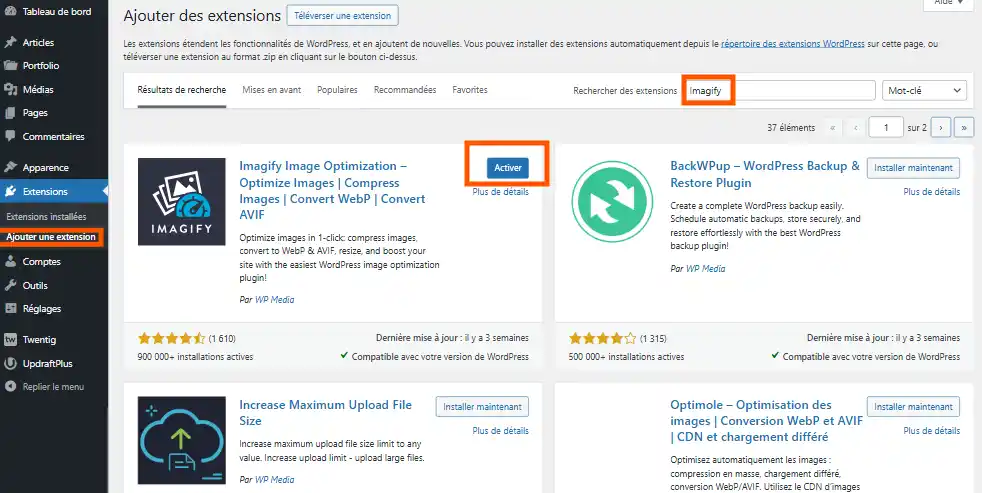Click the Comptes user icon
This screenshot has height=493, width=982.
point(10,262)
